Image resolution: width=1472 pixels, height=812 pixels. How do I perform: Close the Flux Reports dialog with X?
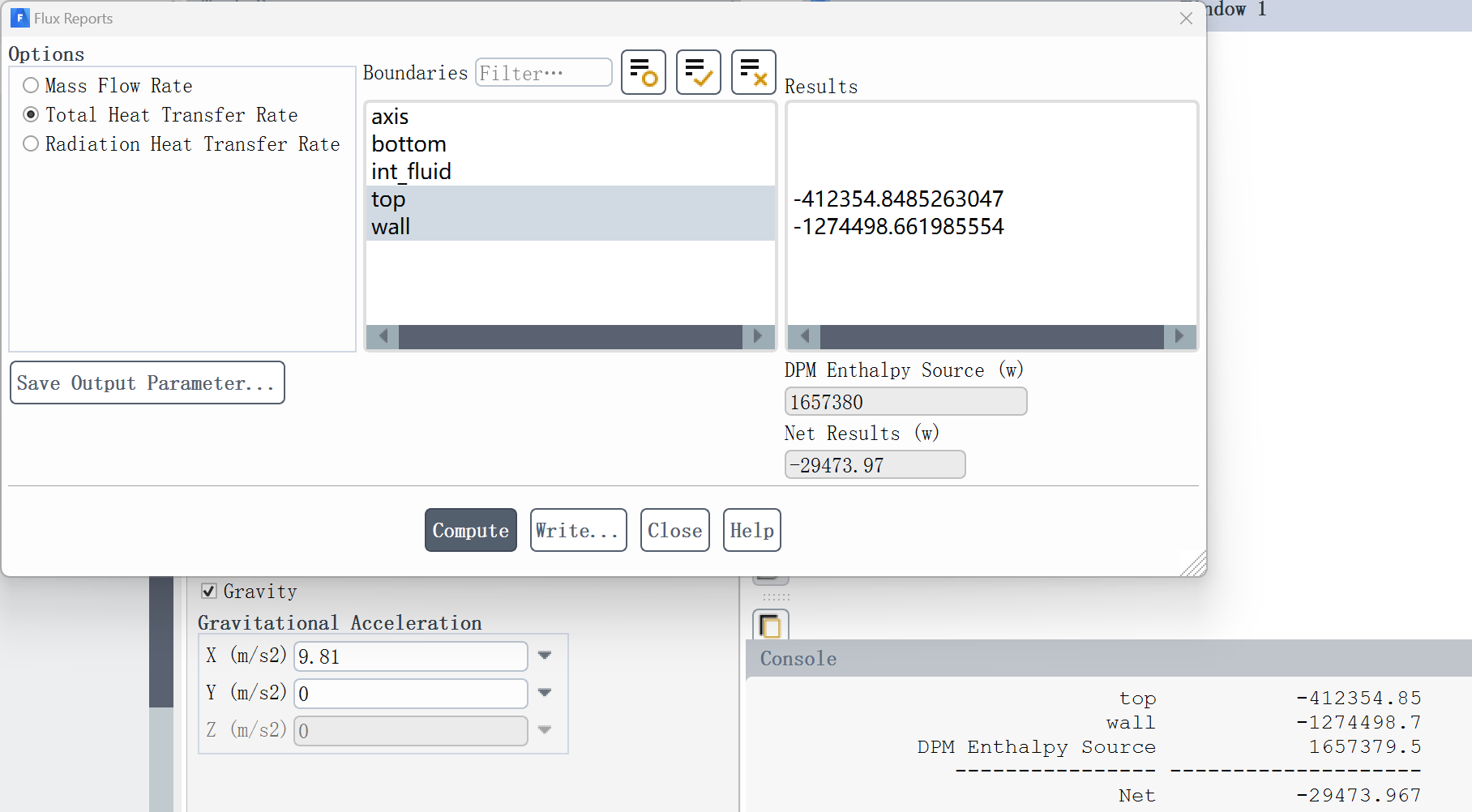[x=1186, y=19]
